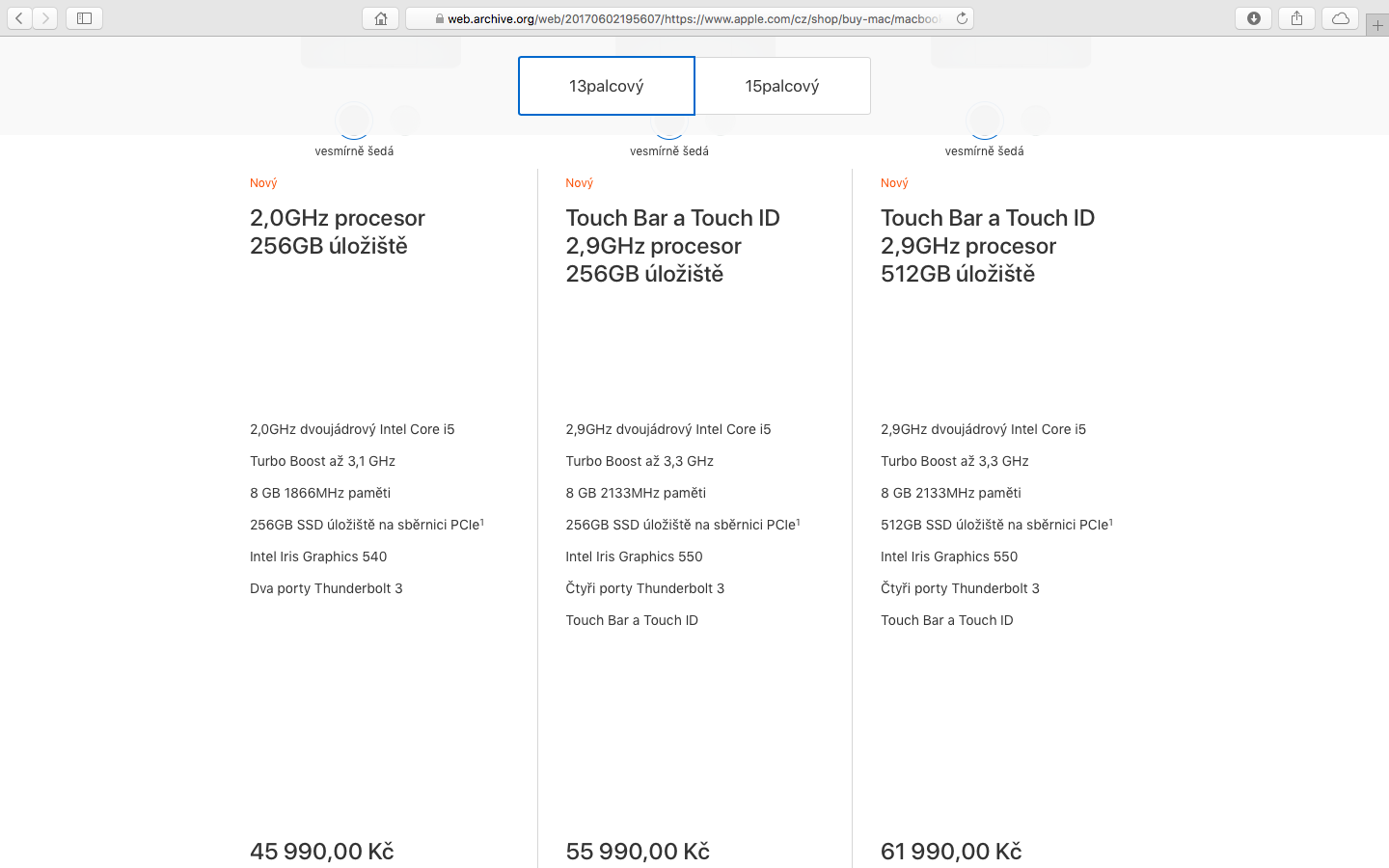
Task: Pick silver swatch for 2,0GHz model
Action: pos(405,121)
